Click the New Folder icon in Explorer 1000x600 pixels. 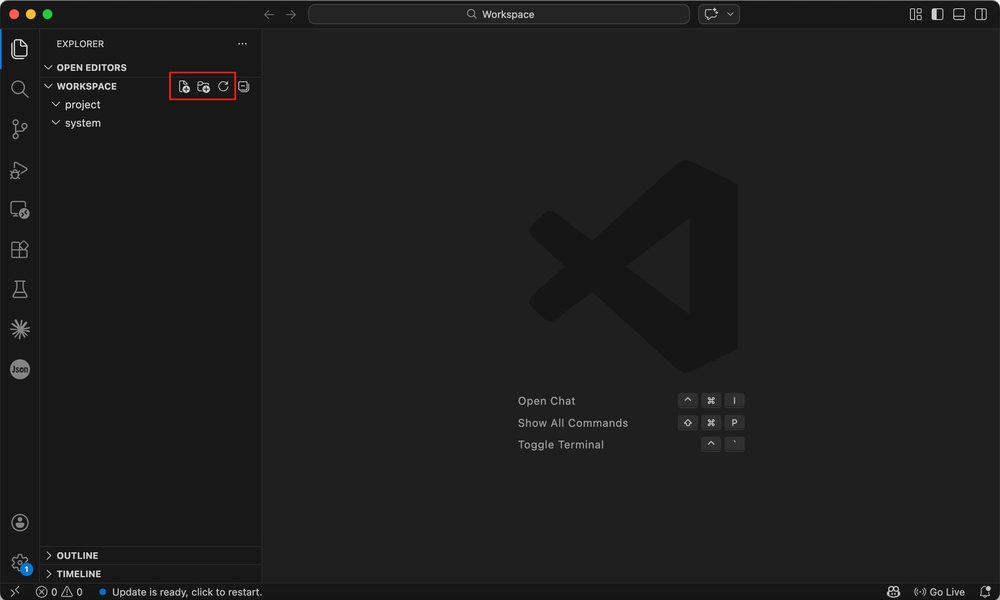[203, 87]
